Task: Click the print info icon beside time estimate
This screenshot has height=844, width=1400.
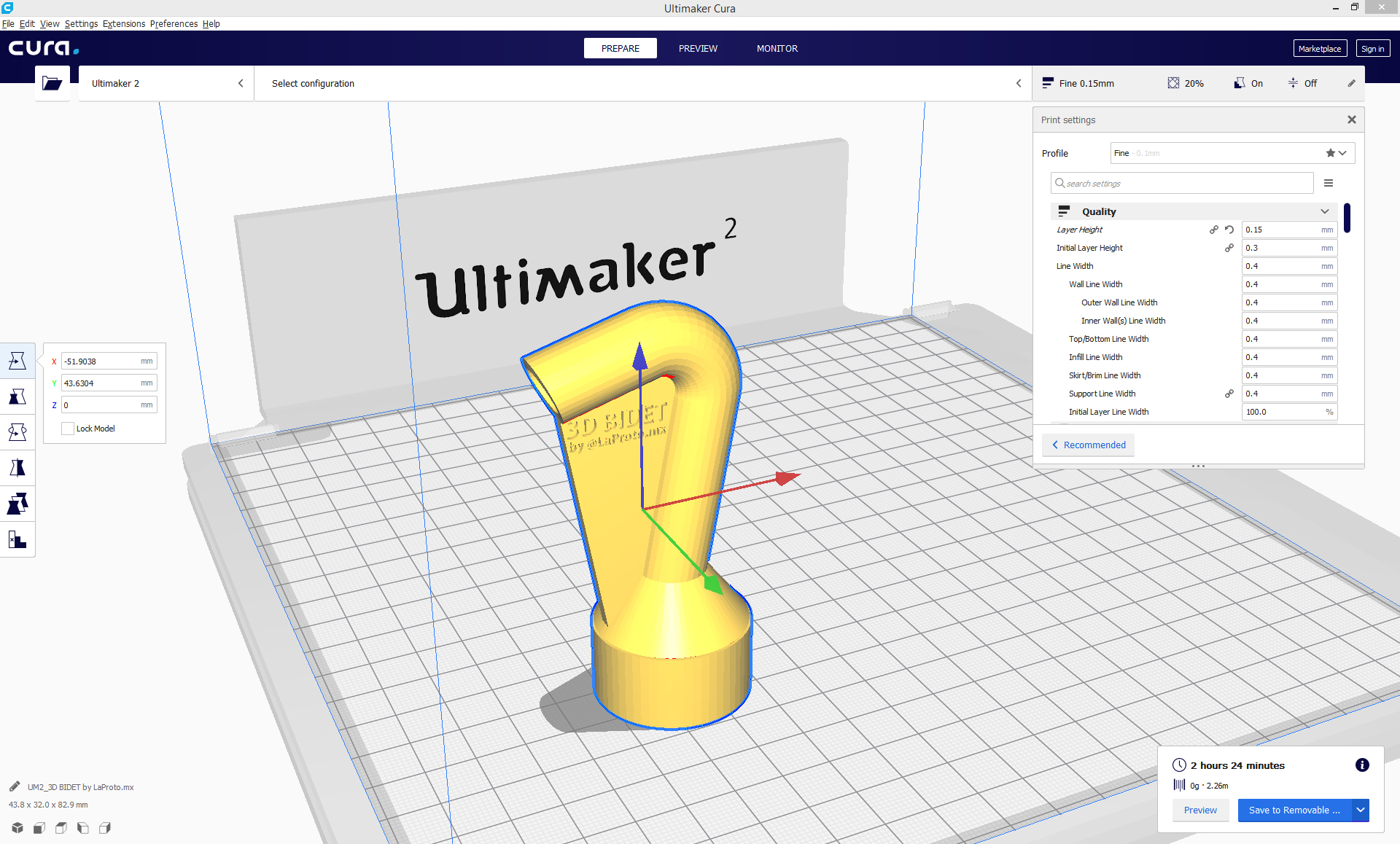Action: tap(1361, 765)
